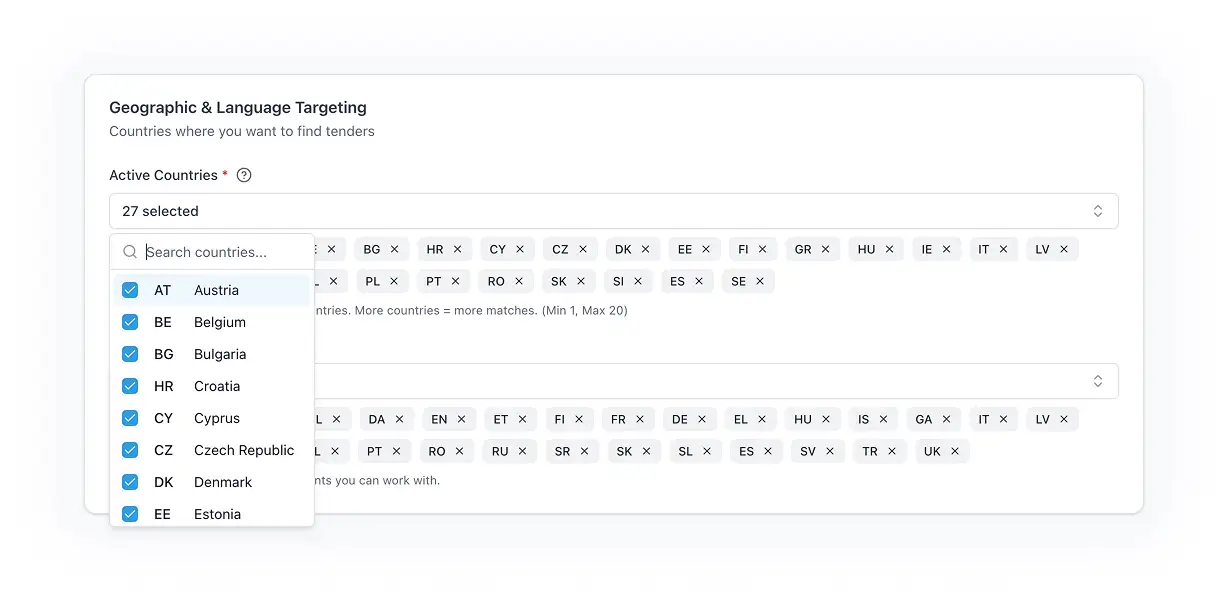Uncheck Cyprus in the country list
The width and height of the screenshot is (1226, 598).
coord(130,418)
